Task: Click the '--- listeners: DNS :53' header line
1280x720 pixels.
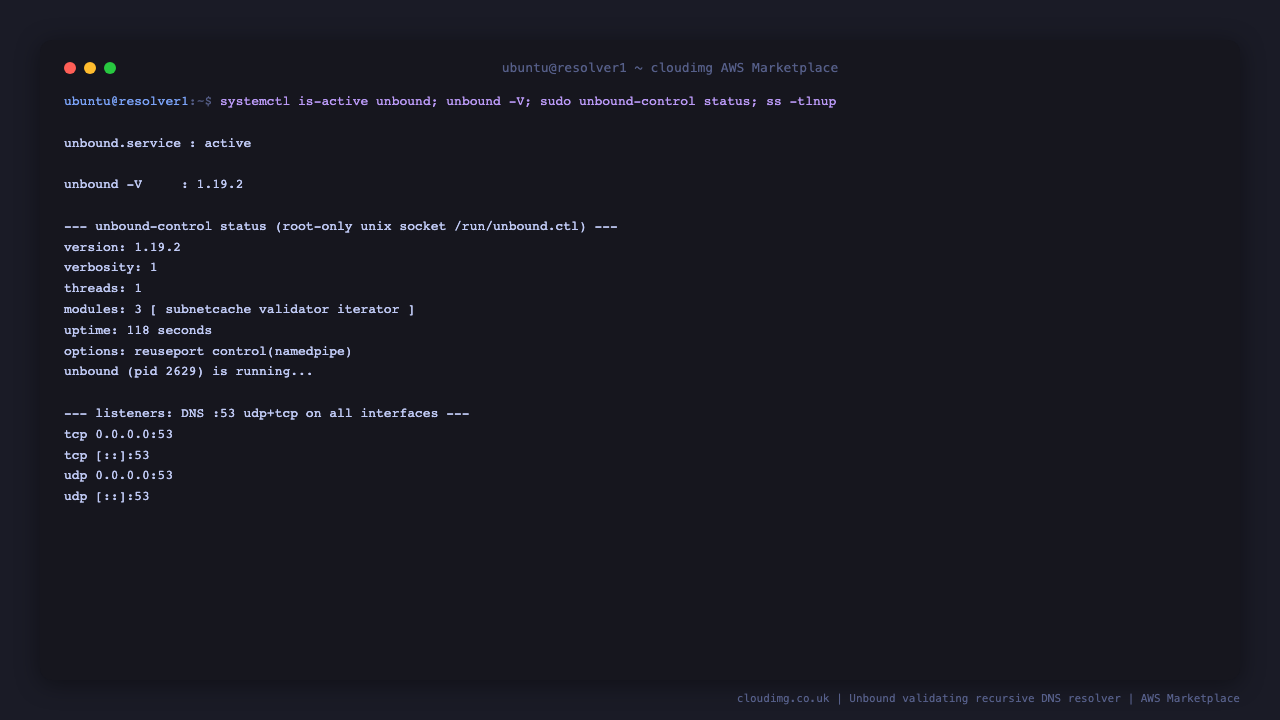Action: 267,413
